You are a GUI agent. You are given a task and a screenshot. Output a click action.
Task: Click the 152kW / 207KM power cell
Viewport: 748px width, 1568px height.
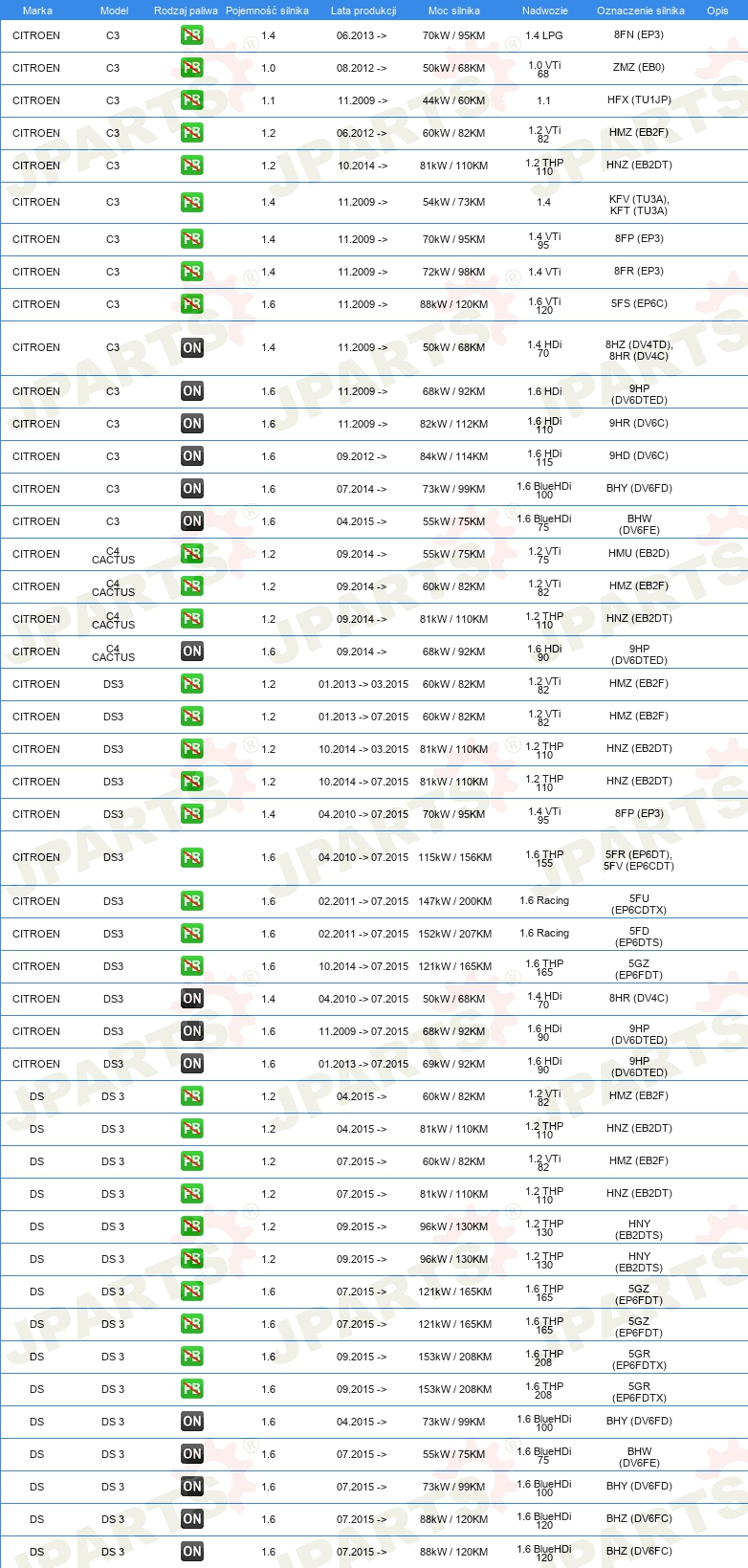(x=454, y=934)
